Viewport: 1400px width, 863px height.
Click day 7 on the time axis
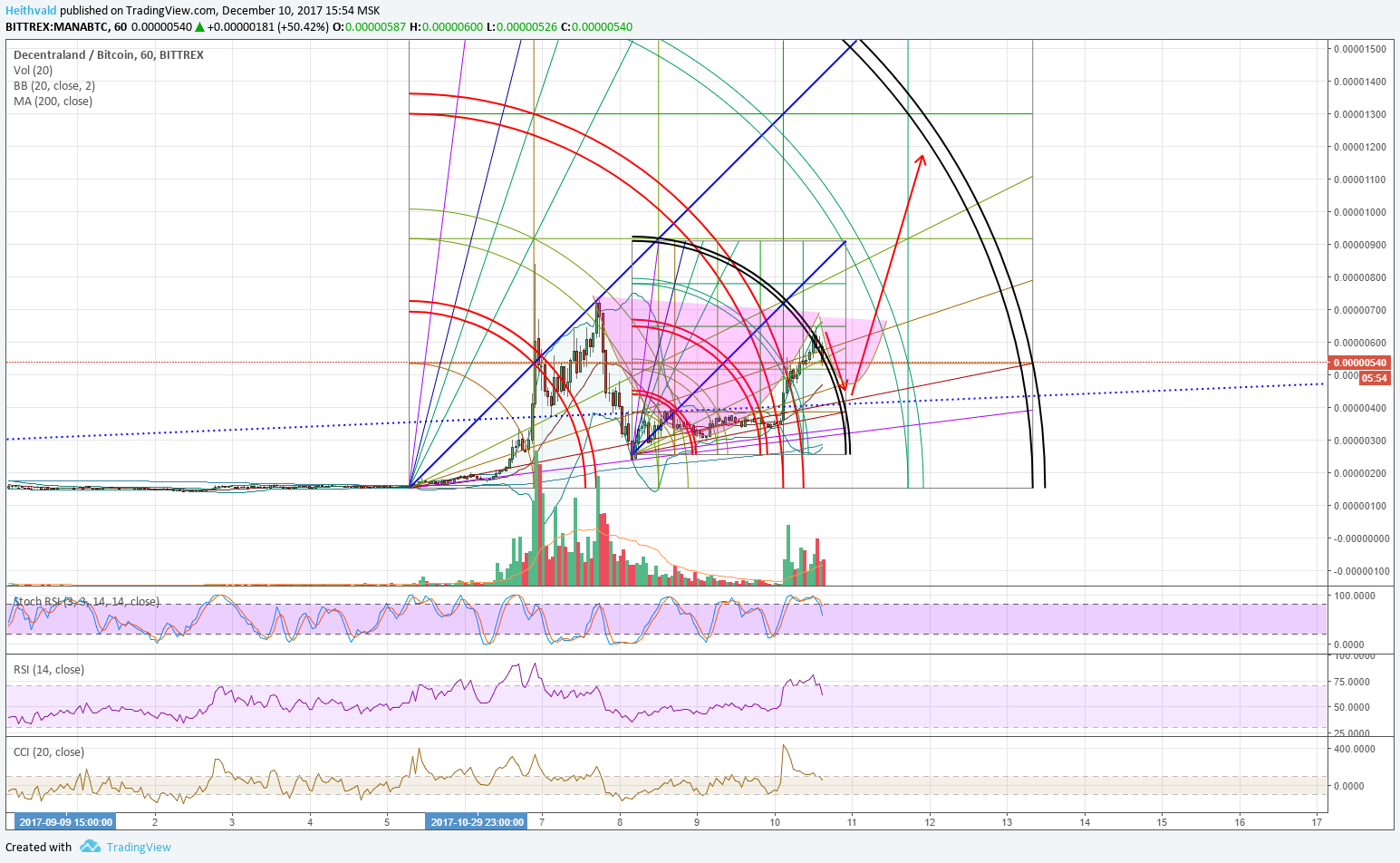(x=542, y=822)
